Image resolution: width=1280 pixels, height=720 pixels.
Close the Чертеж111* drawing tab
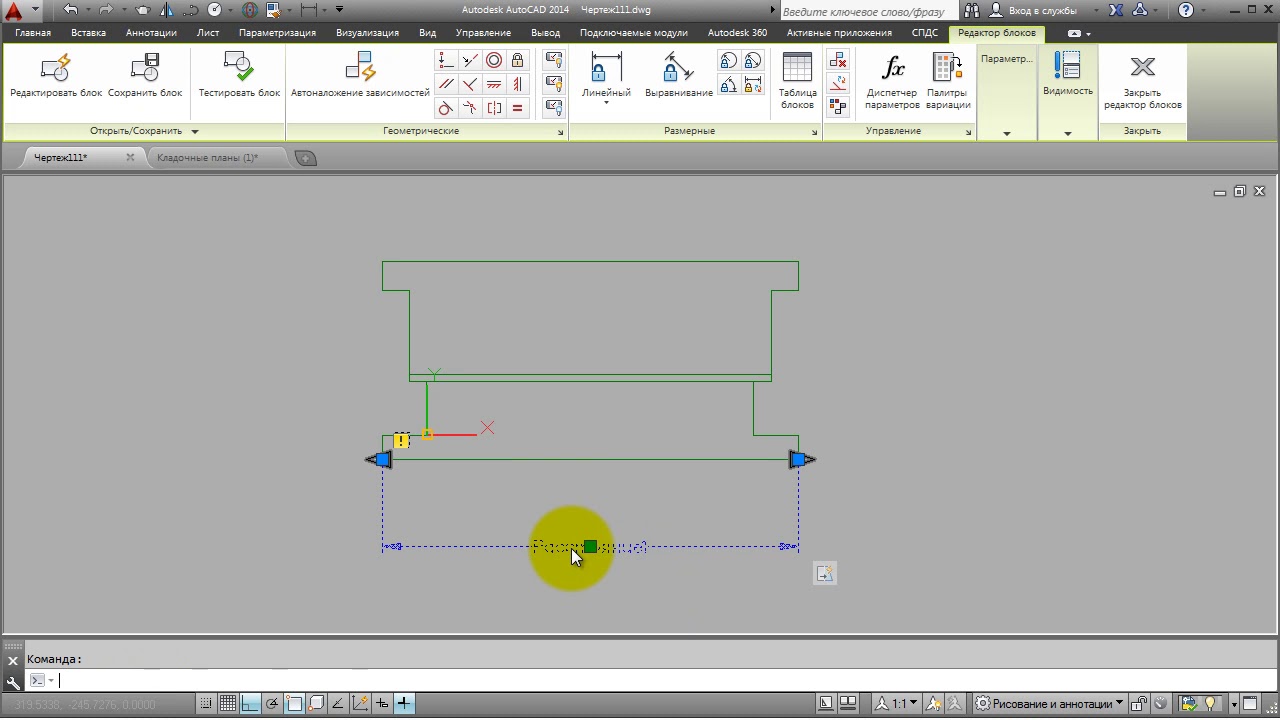130,158
